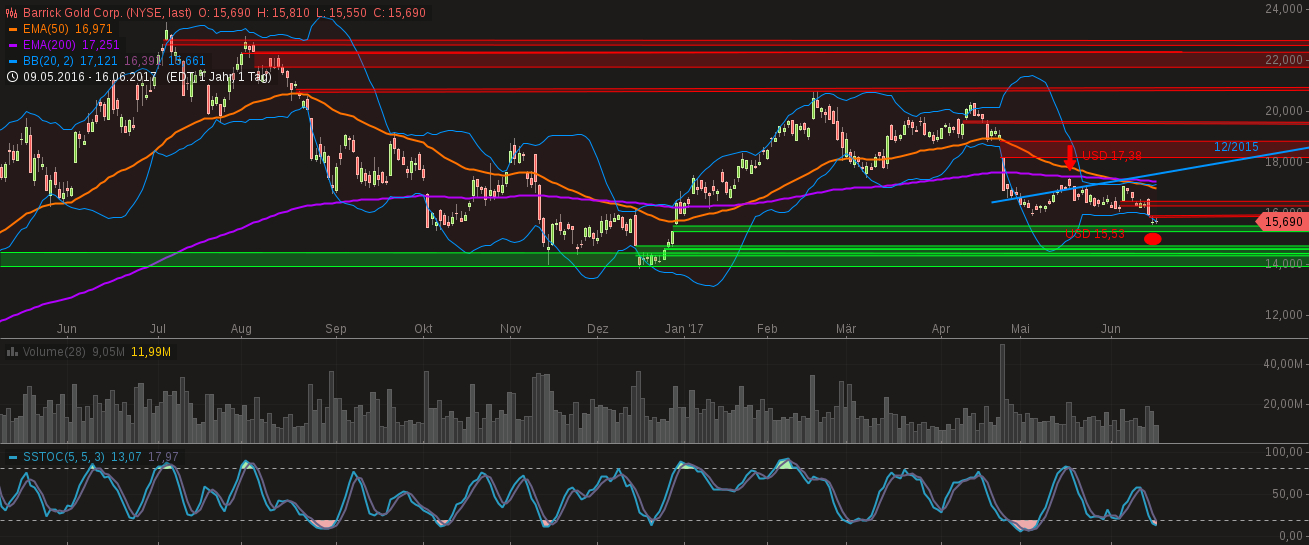Click the clock icon before the date range
Image resolution: width=1309 pixels, height=545 pixels.
tap(12, 76)
